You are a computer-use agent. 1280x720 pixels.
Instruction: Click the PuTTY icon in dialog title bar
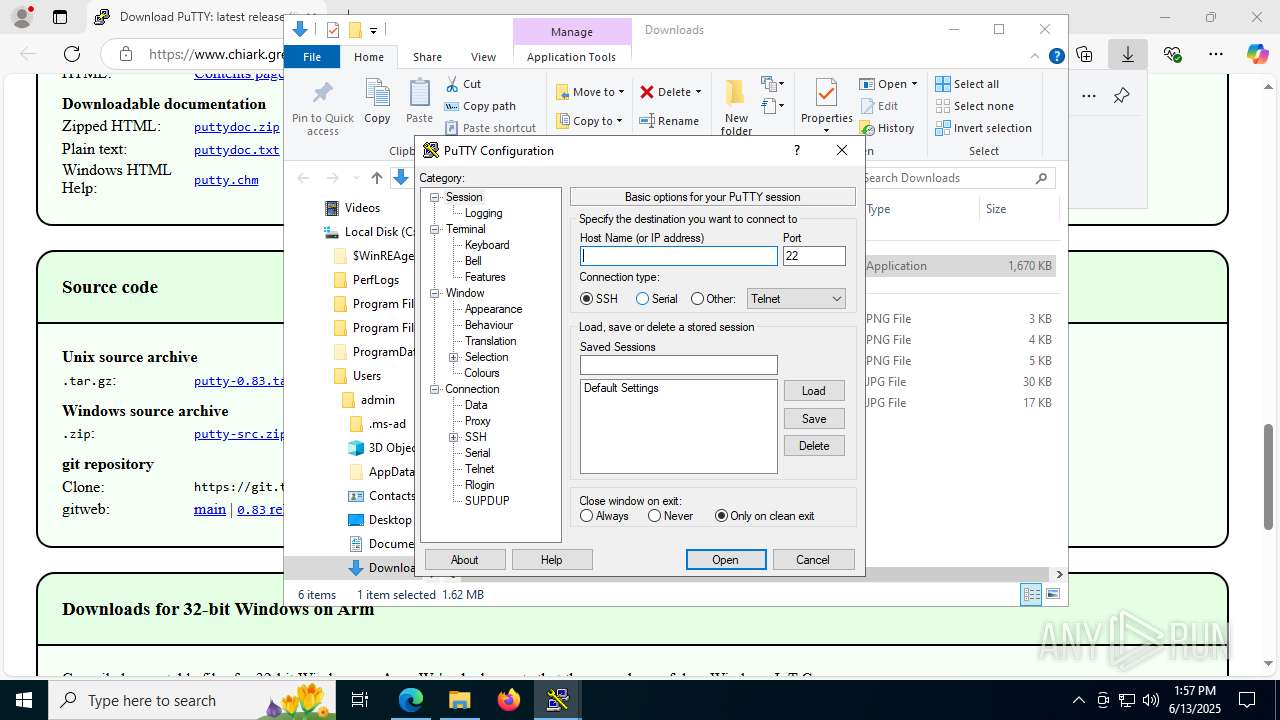point(431,151)
